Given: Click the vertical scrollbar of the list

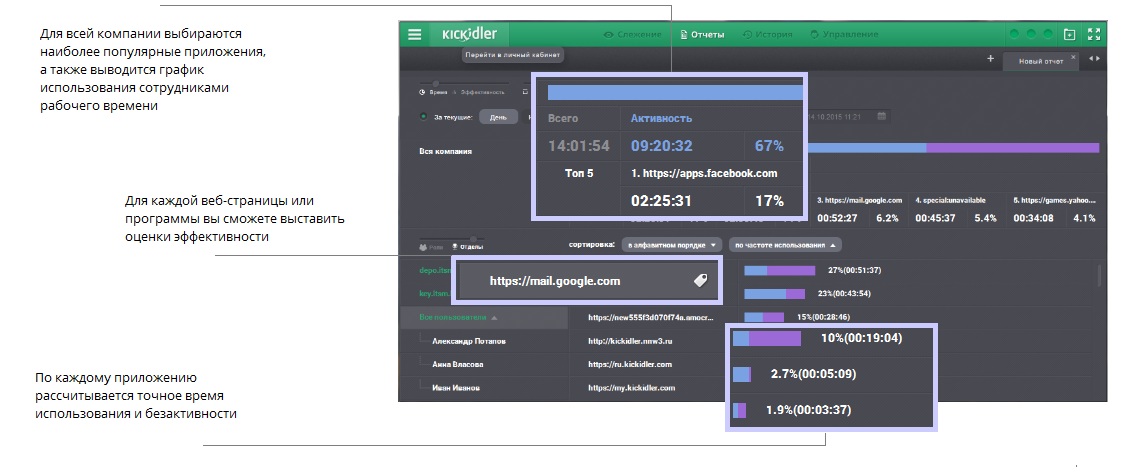Looking at the screenshot, I should coord(1099,275).
